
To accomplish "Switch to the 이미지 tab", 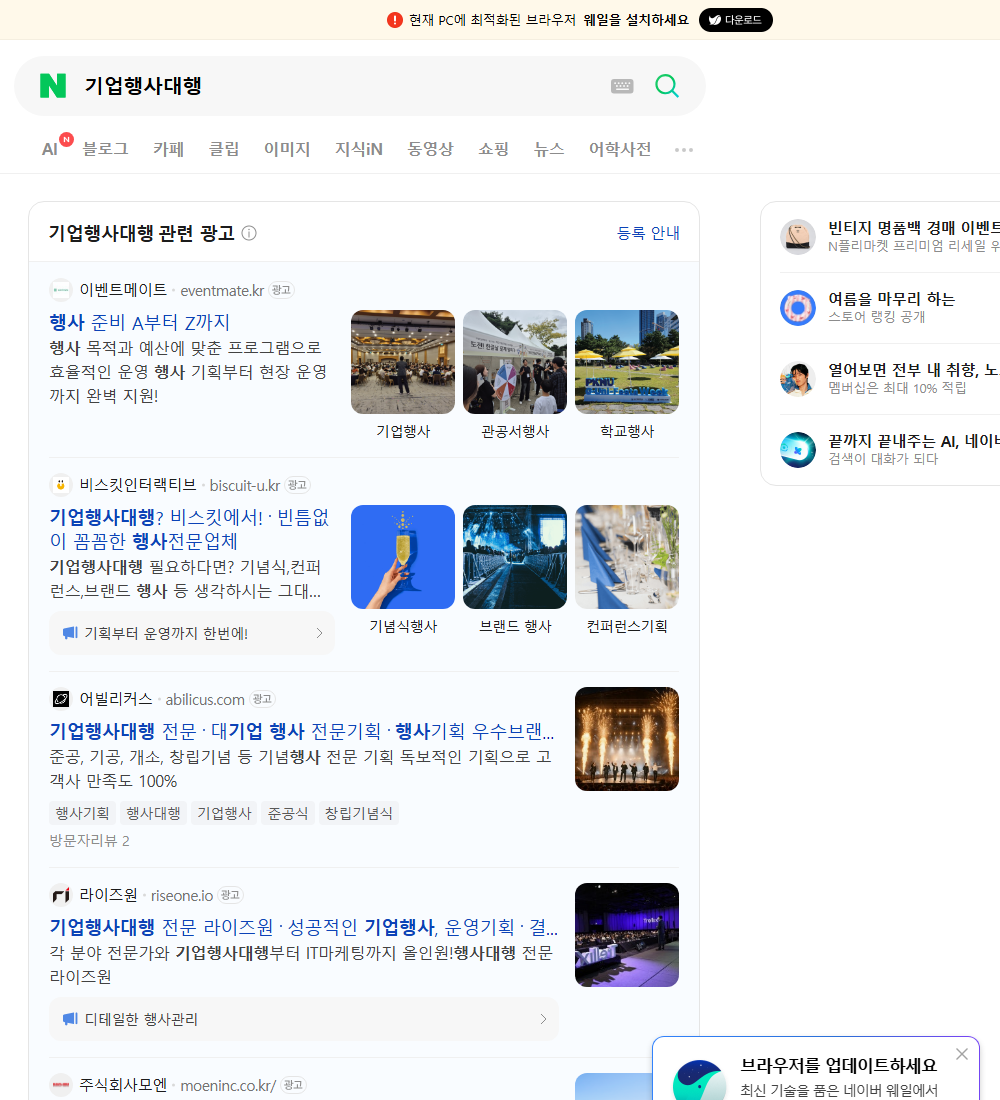I will [287, 149].
